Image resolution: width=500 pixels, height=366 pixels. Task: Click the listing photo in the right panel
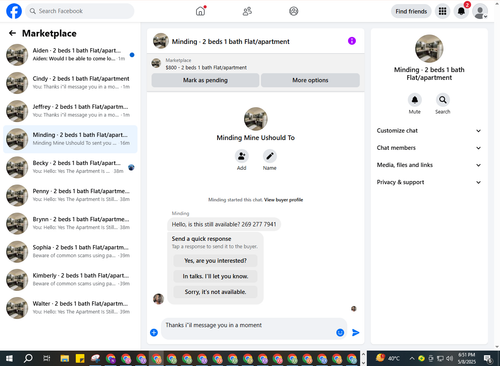429,49
